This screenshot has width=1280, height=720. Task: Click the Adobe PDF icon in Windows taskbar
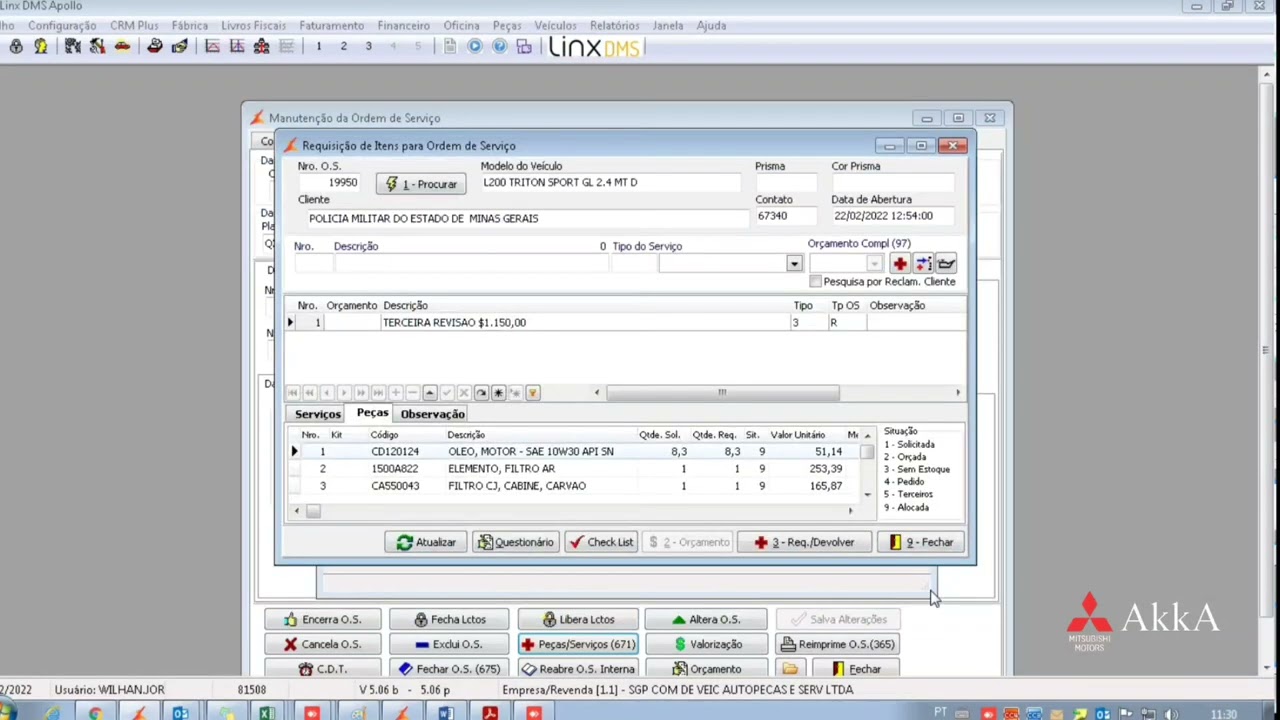(490, 713)
